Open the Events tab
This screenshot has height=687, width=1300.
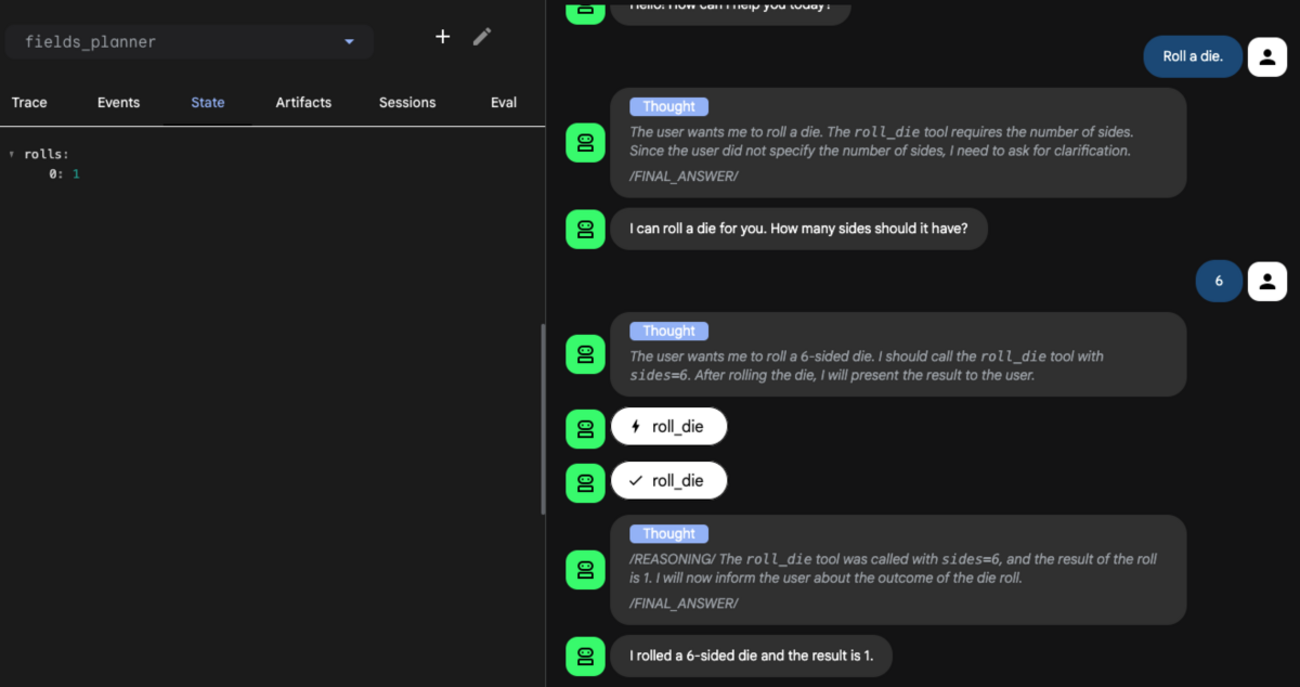pos(118,102)
